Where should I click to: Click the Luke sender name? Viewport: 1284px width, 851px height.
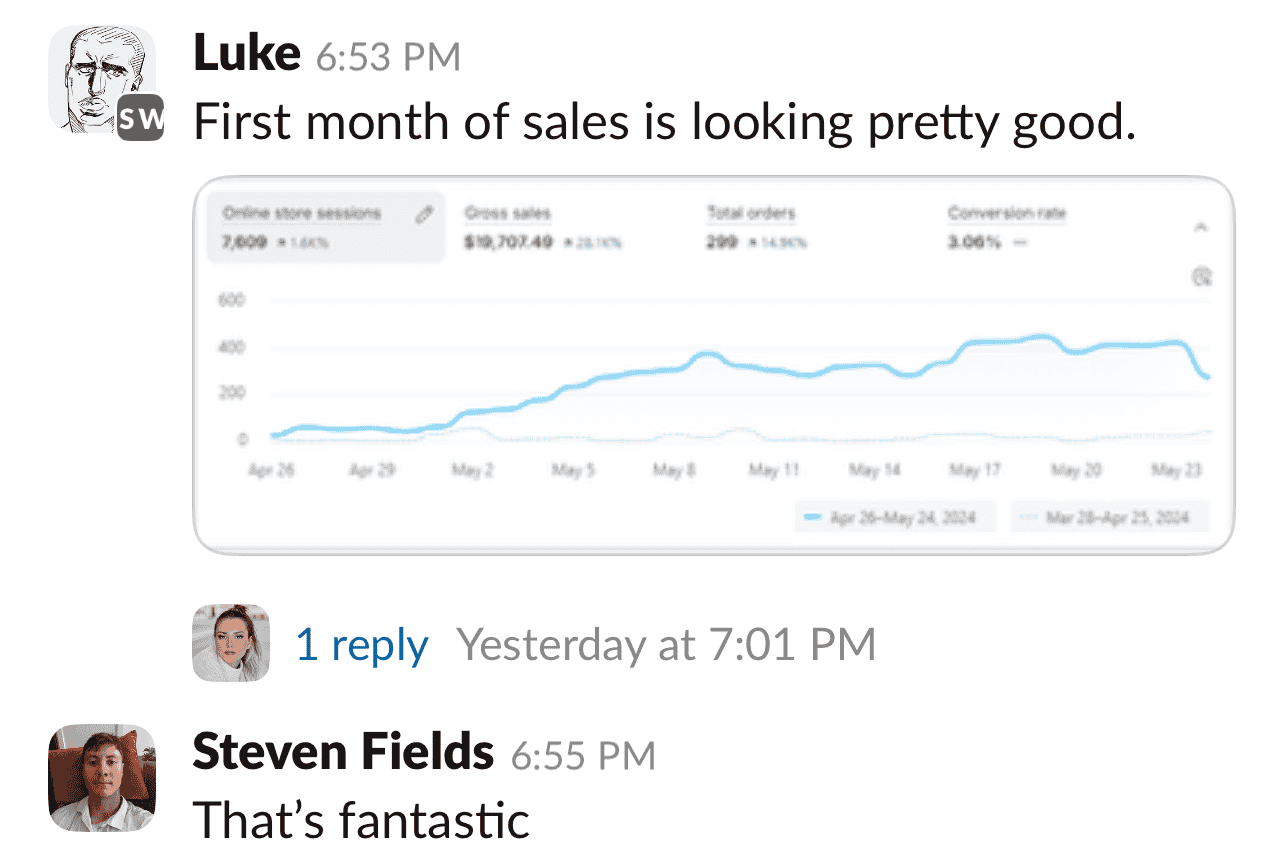[x=246, y=54]
